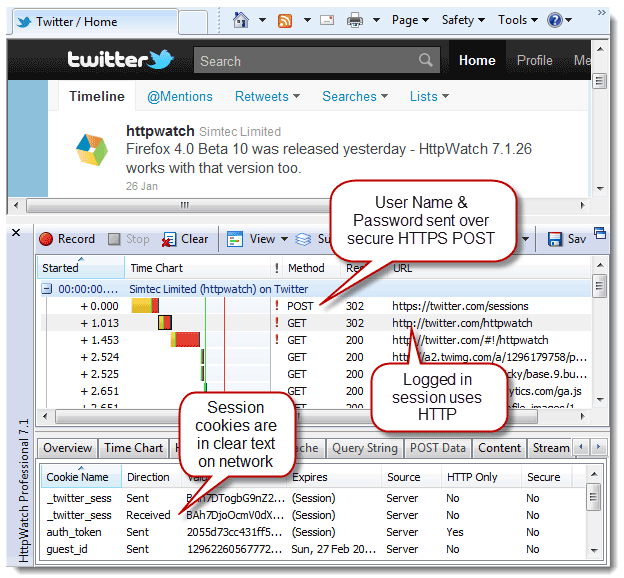Screen dimensions: 624x578
Task: Select the guest_id cookie row
Action: coord(312,549)
